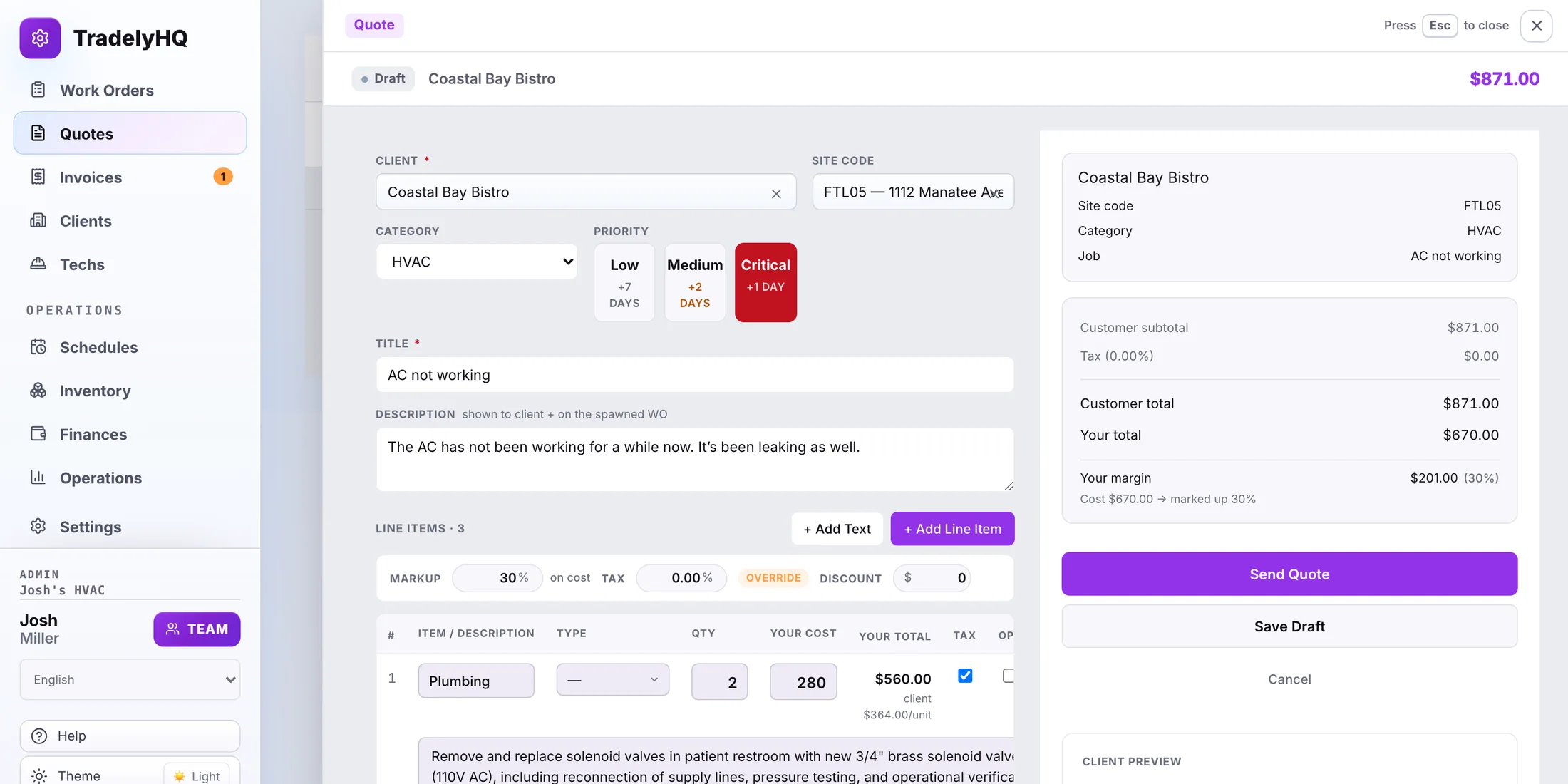Click the Quotes document icon
Viewport: 1568px width, 784px height.
[38, 133]
